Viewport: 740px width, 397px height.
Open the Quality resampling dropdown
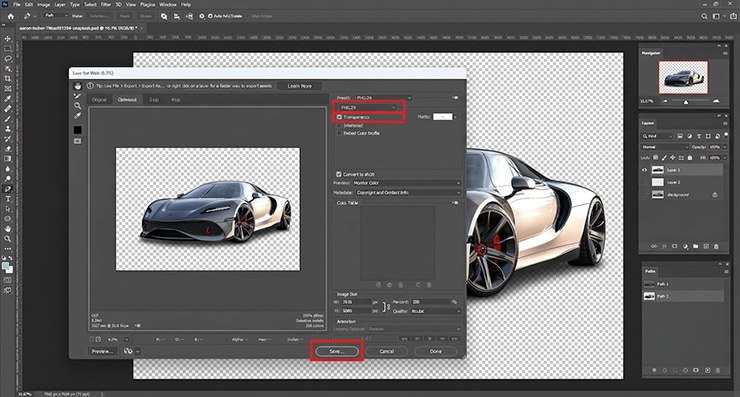(x=436, y=311)
